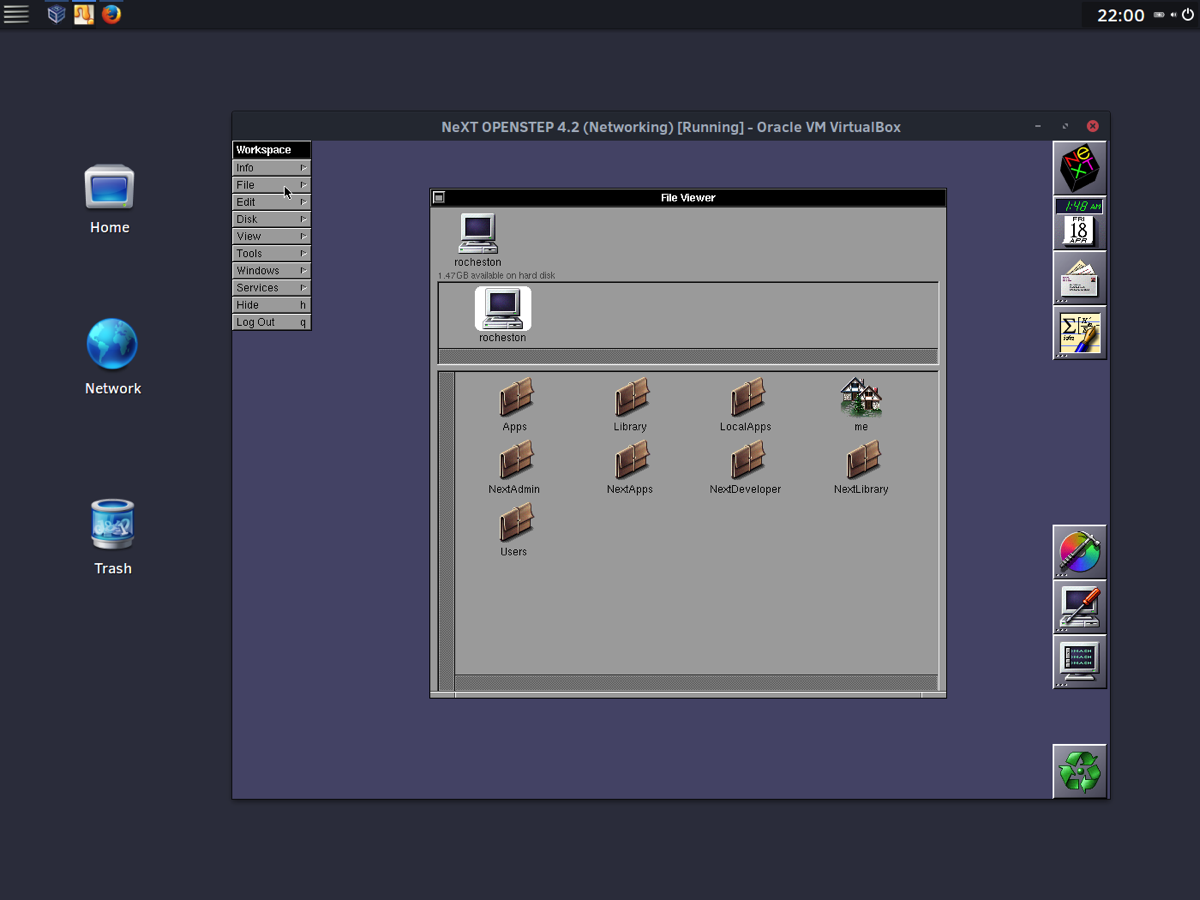Open the color wheel app in the dock

point(1080,551)
